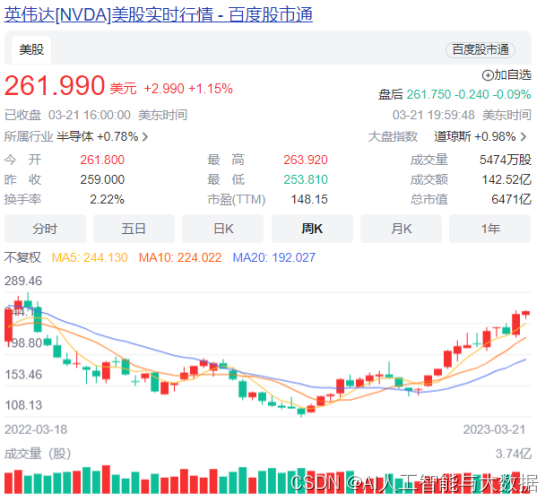Click the 换手率 value 2.22%
Viewport: 554px width, 503px height.
tap(107, 199)
